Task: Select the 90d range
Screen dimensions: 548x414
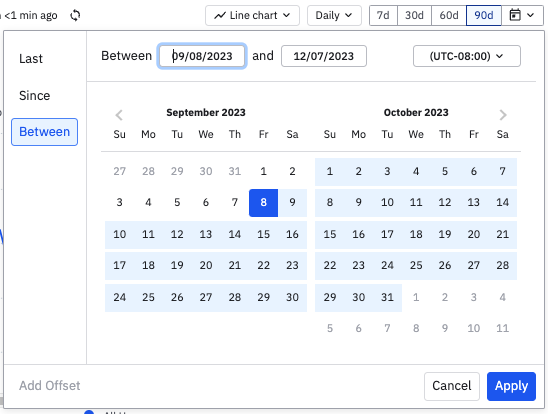Action: tap(484, 15)
